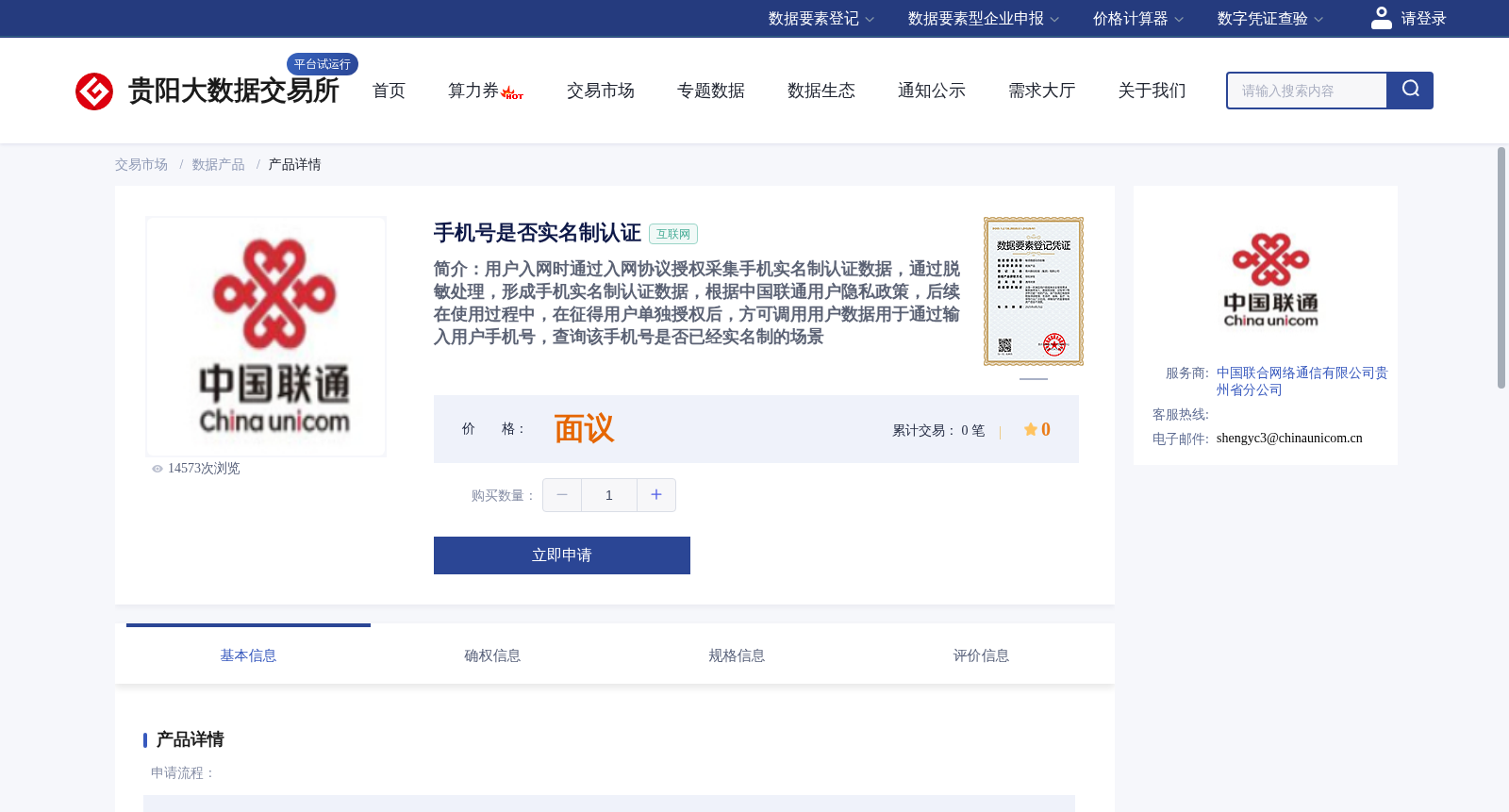Click the page vertical scrollbar

(x=1501, y=268)
